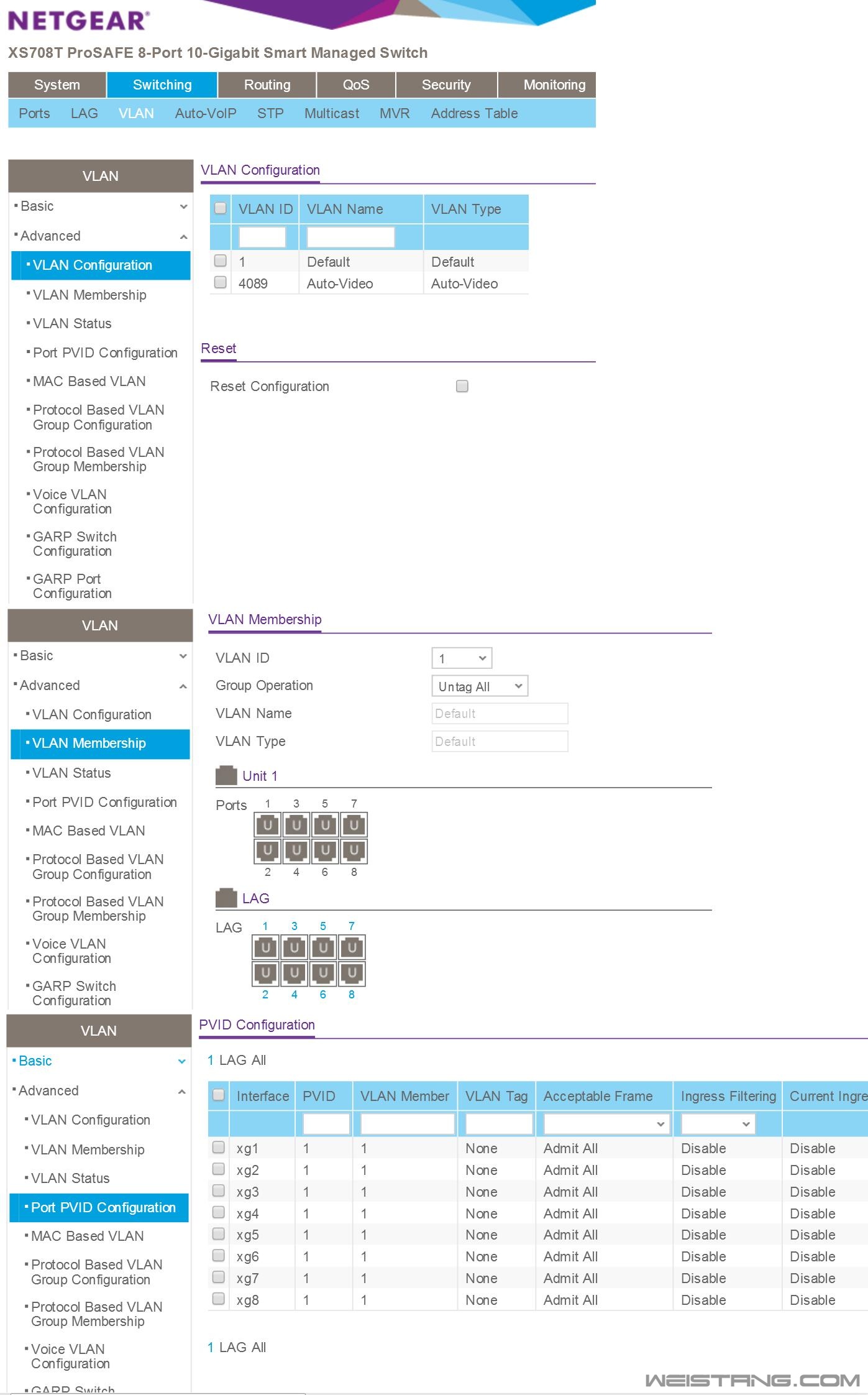Check the xg5 interface row

[x=219, y=1233]
